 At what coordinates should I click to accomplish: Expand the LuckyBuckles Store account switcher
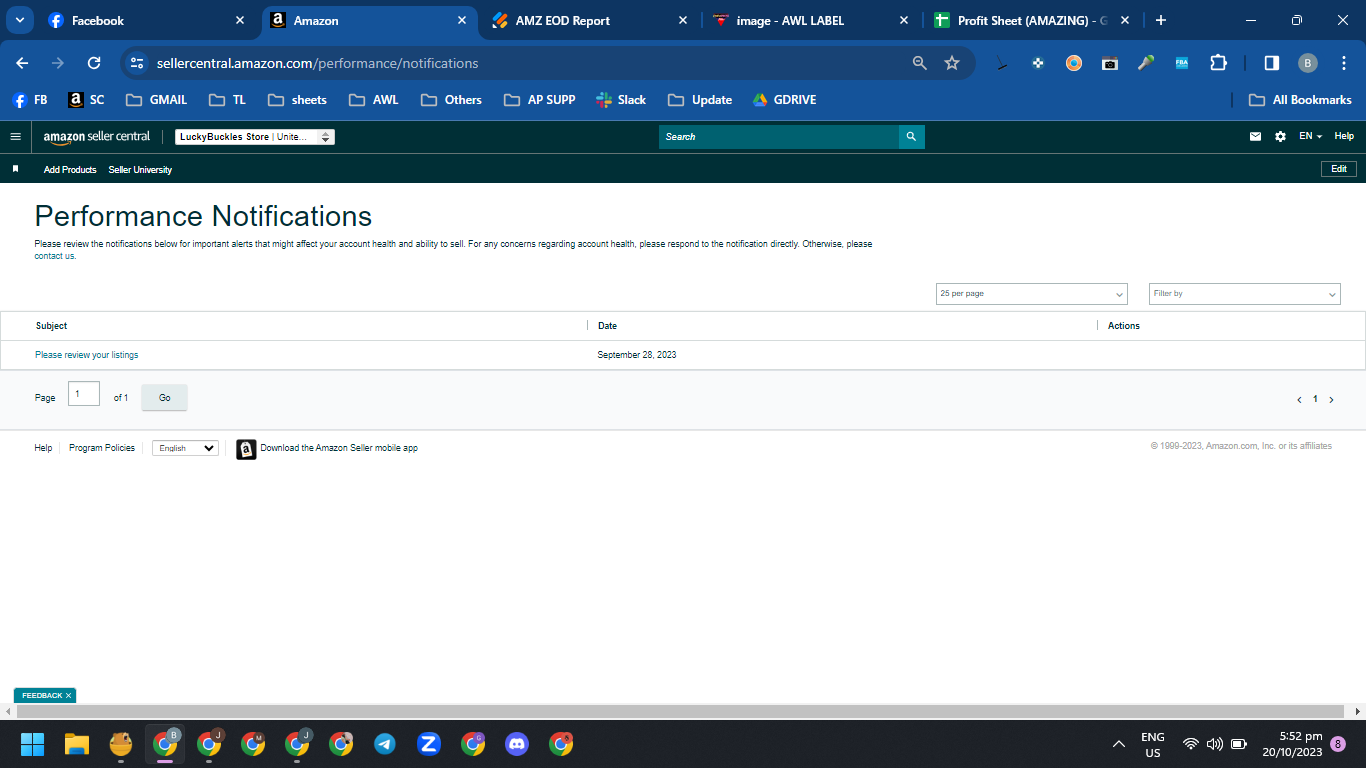(255, 137)
